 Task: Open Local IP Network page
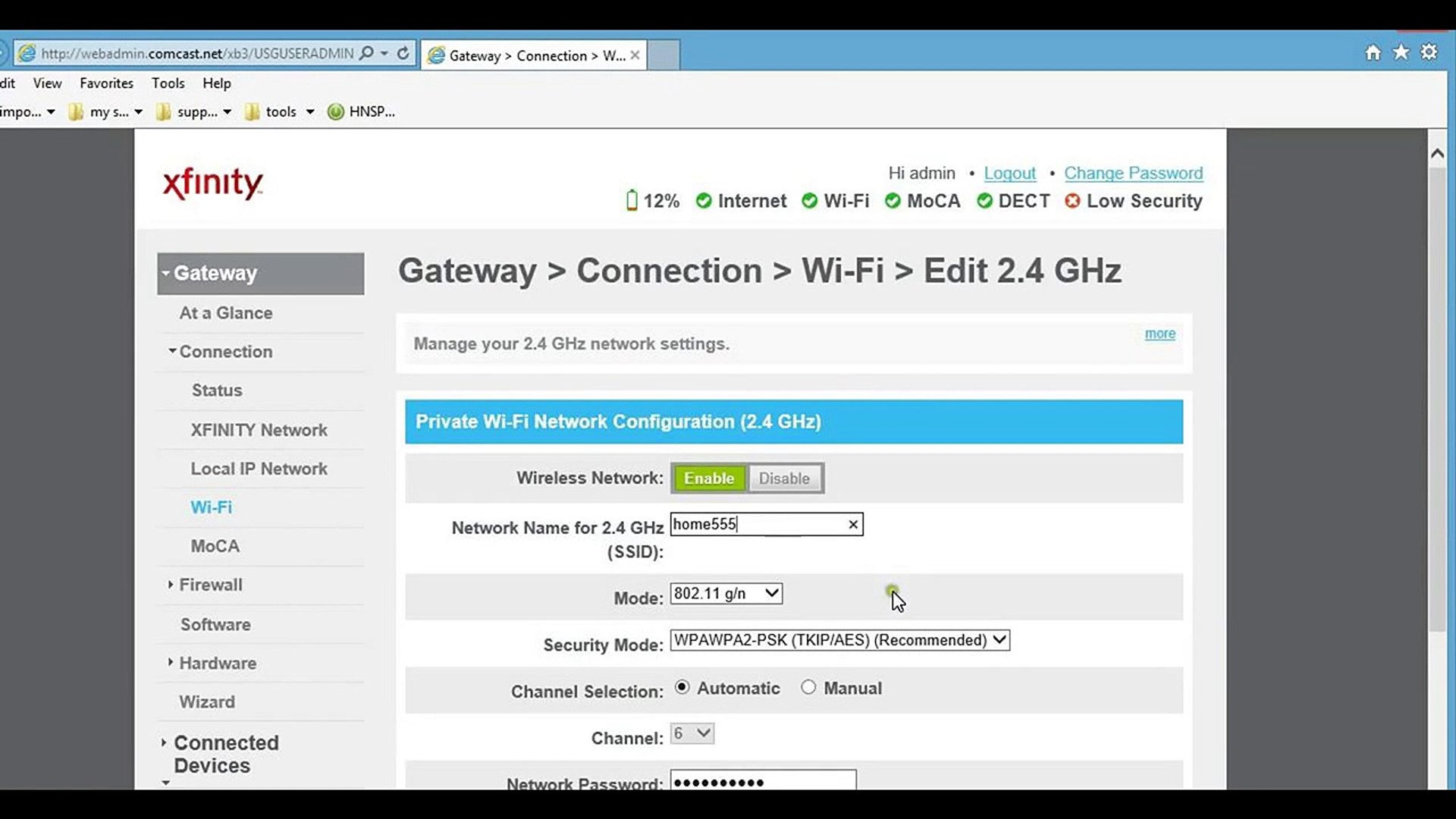(259, 469)
